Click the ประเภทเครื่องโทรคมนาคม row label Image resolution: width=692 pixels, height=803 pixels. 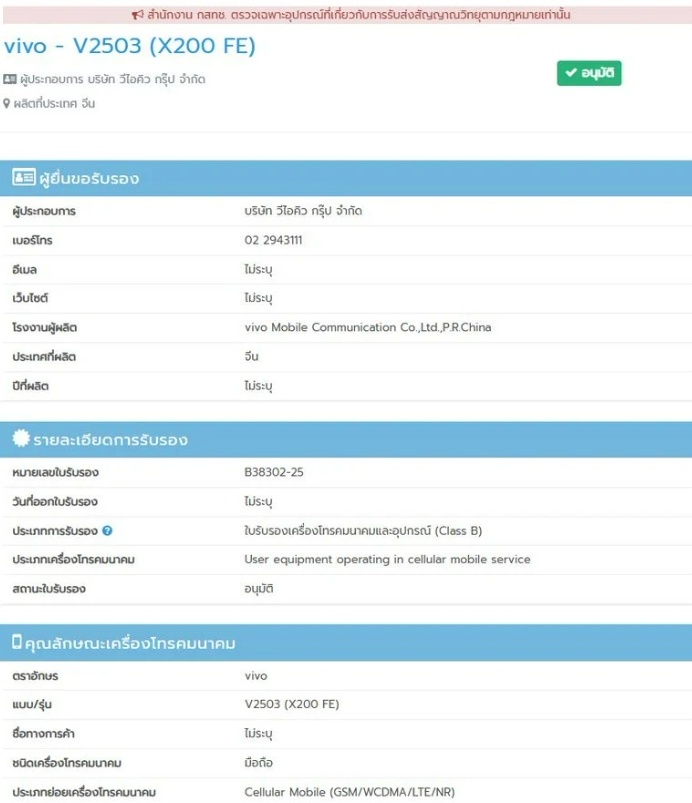74,560
